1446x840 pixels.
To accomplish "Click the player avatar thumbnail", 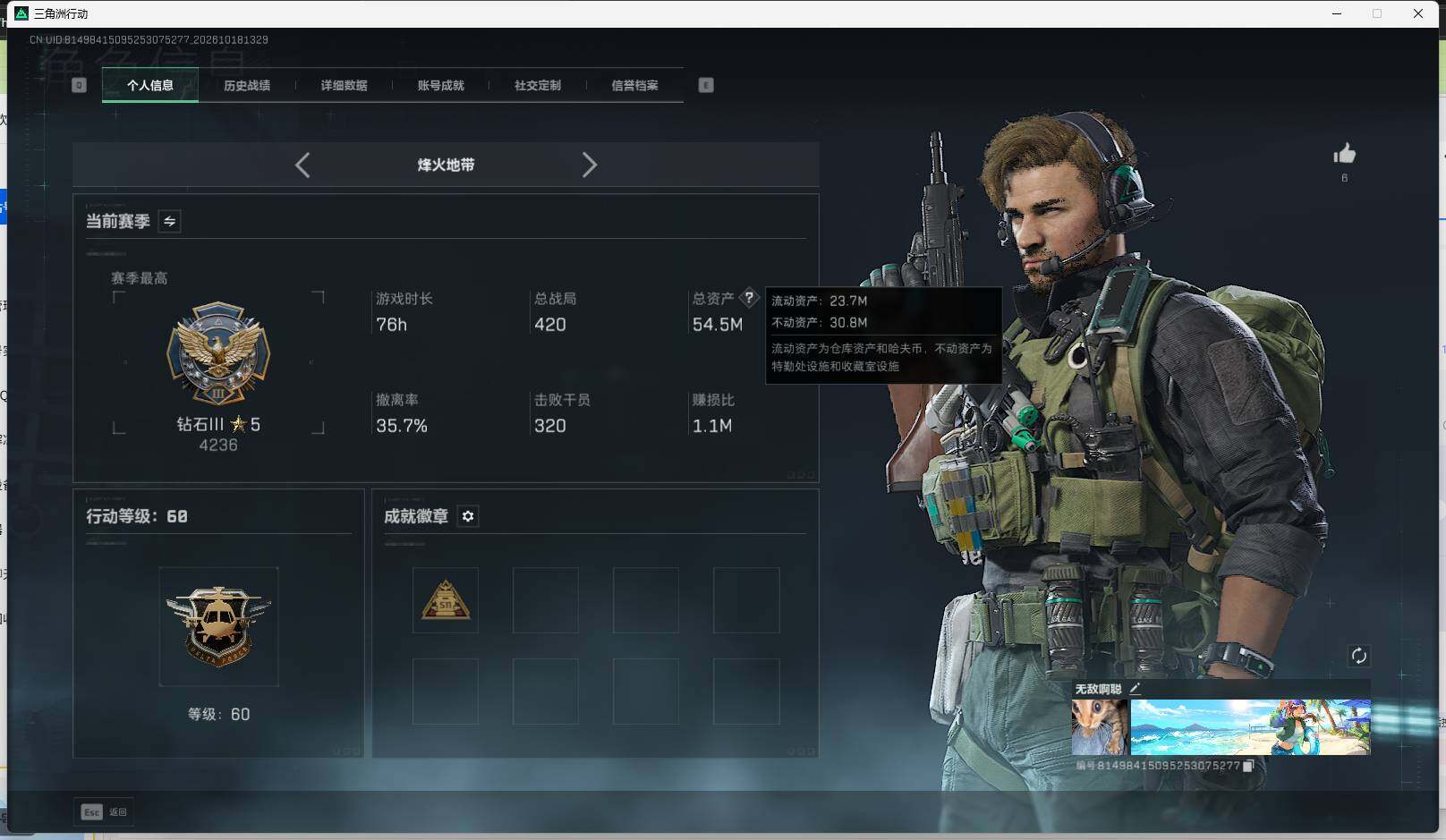I will [x=1100, y=727].
